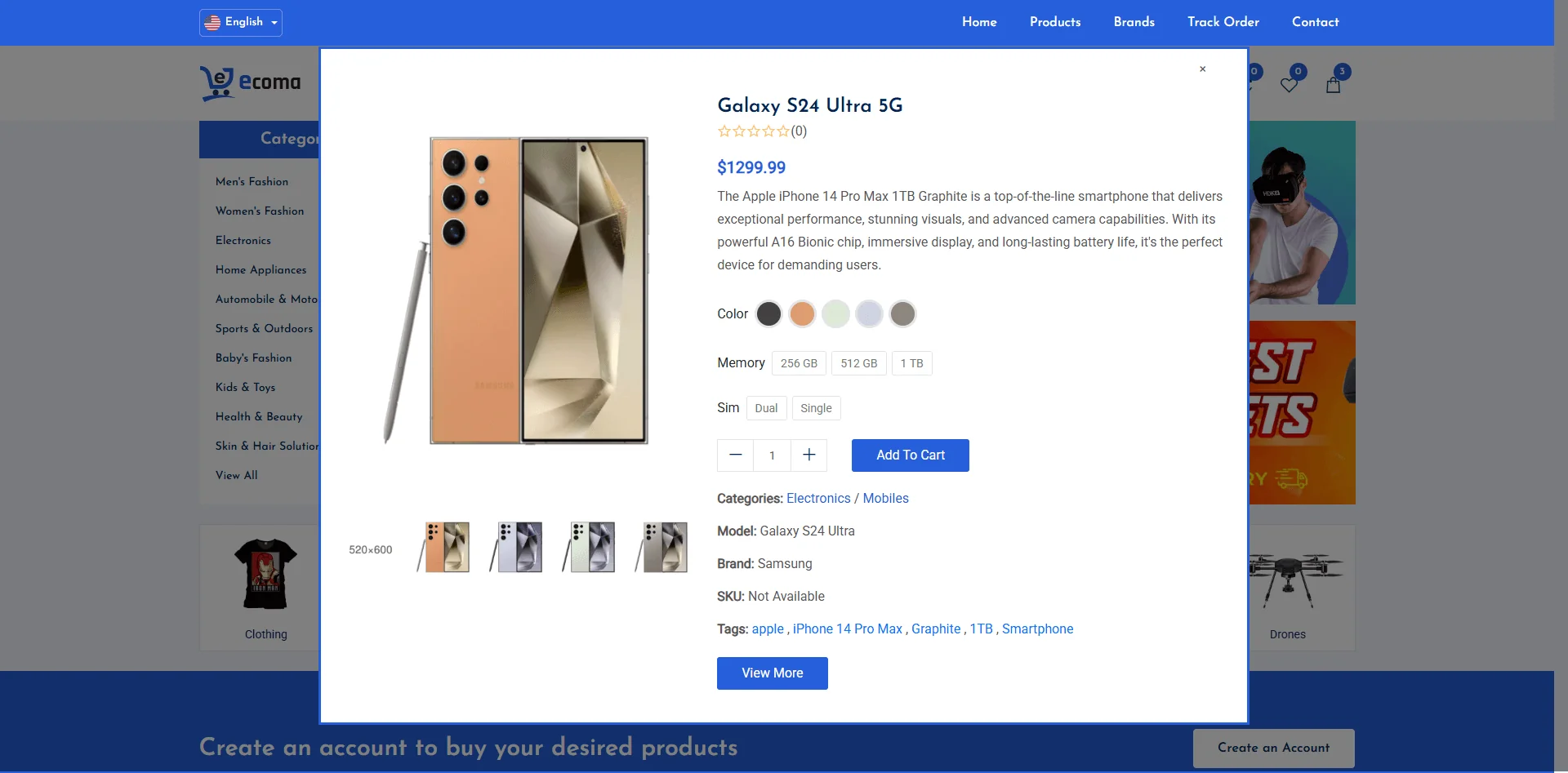Image resolution: width=1568 pixels, height=773 pixels.
Task: Go to the Track Order page
Action: coord(1223,22)
